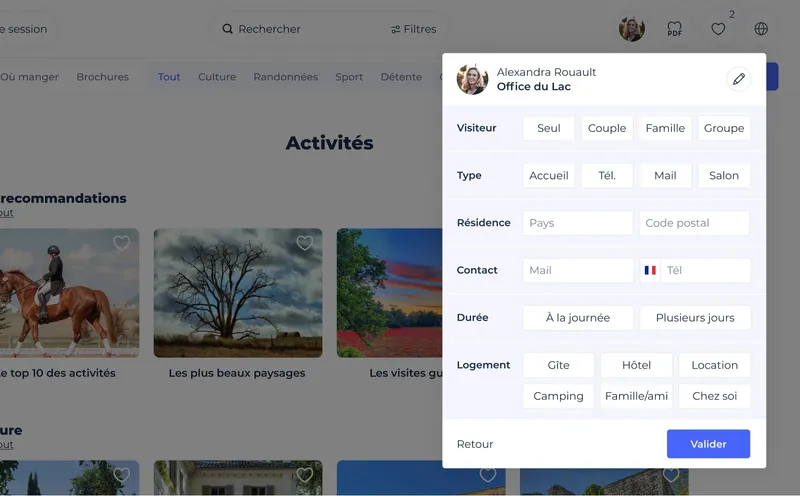Click the search magnifier icon
Viewport: 800px width, 496px height.
click(x=228, y=29)
